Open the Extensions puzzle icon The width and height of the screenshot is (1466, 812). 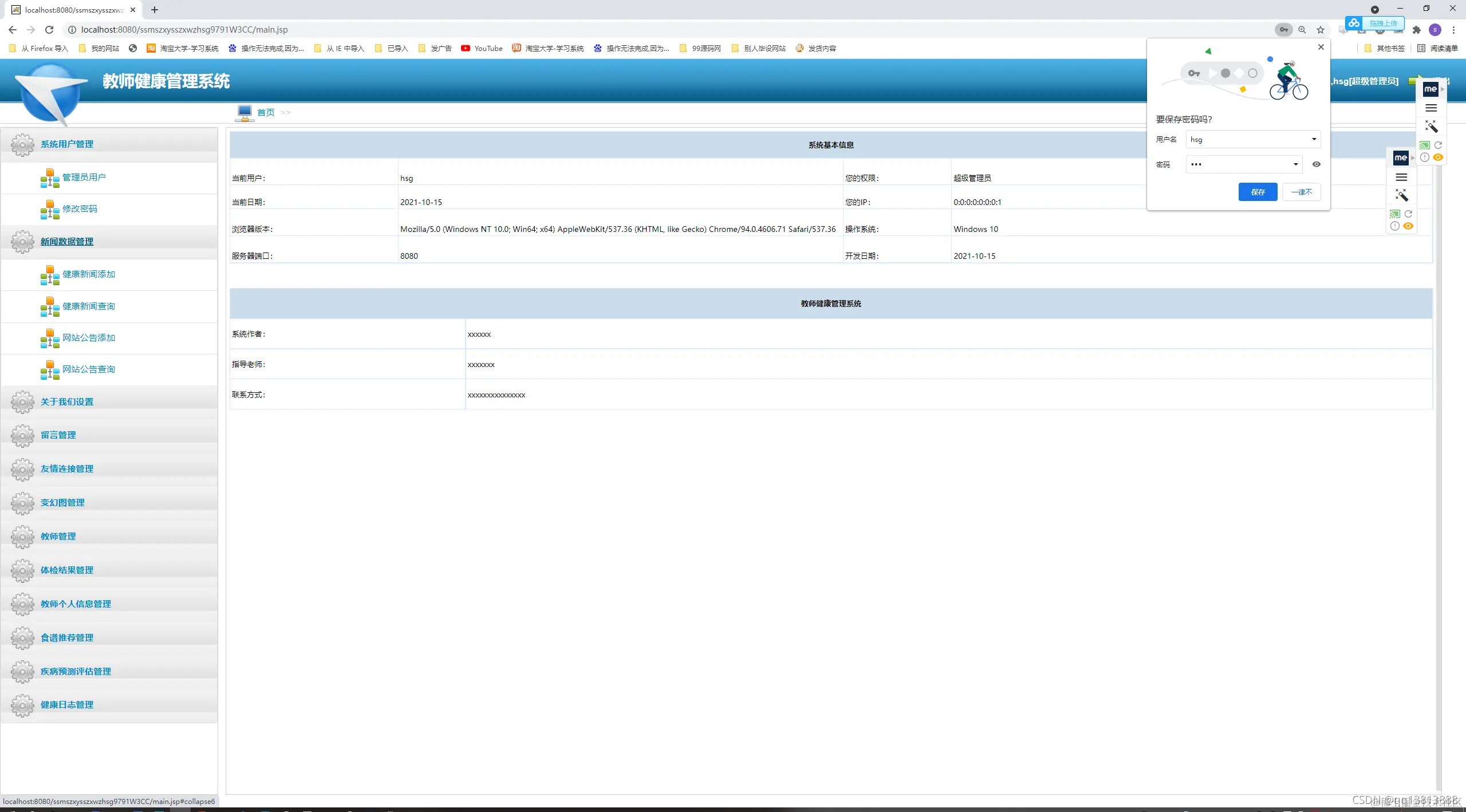coord(1417,30)
